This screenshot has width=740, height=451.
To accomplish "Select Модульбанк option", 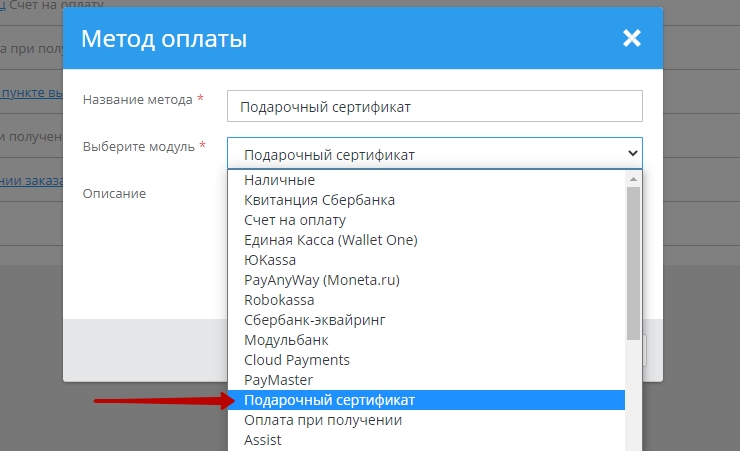I will click(286, 340).
